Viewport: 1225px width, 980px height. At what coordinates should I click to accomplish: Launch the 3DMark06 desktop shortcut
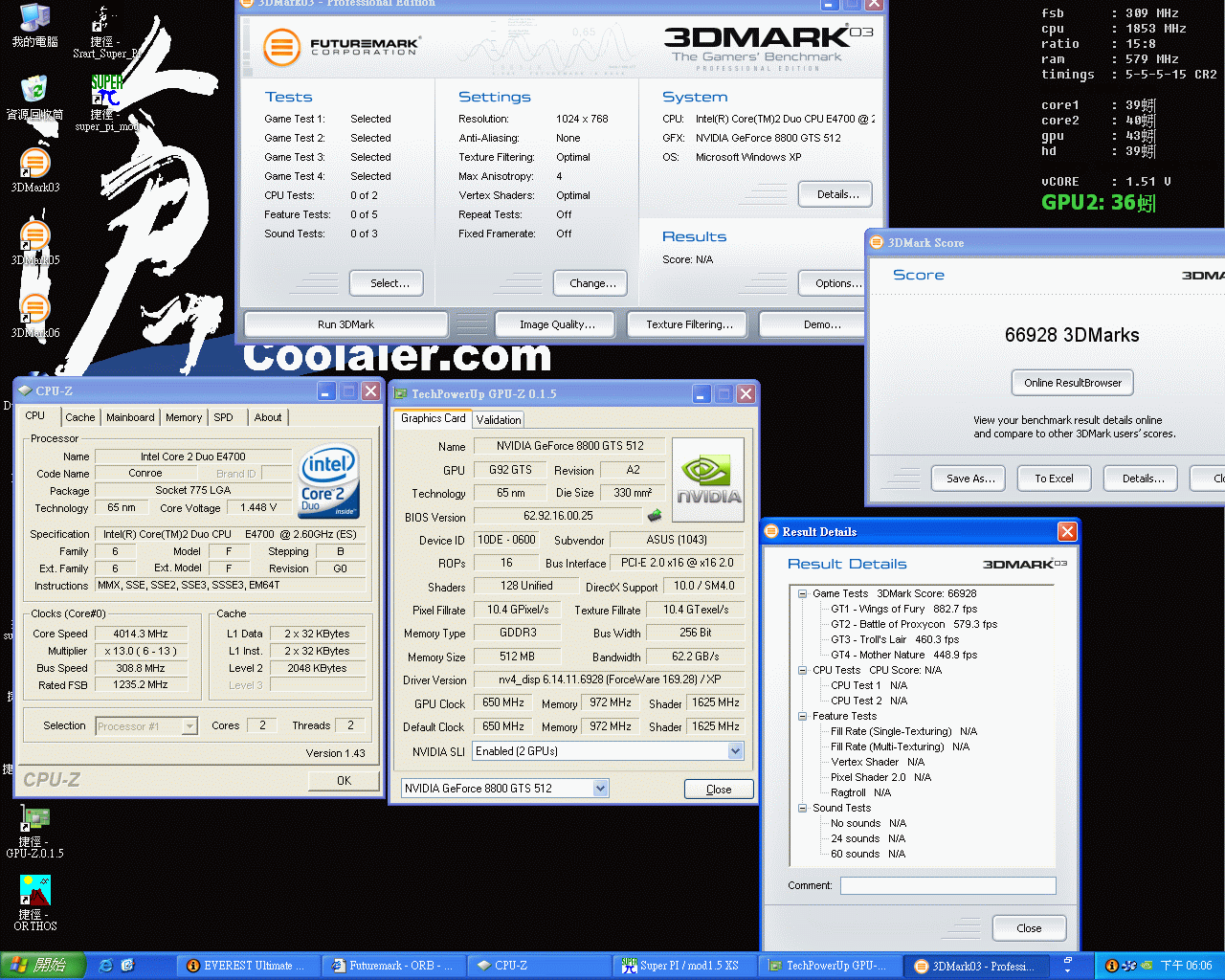(34, 316)
